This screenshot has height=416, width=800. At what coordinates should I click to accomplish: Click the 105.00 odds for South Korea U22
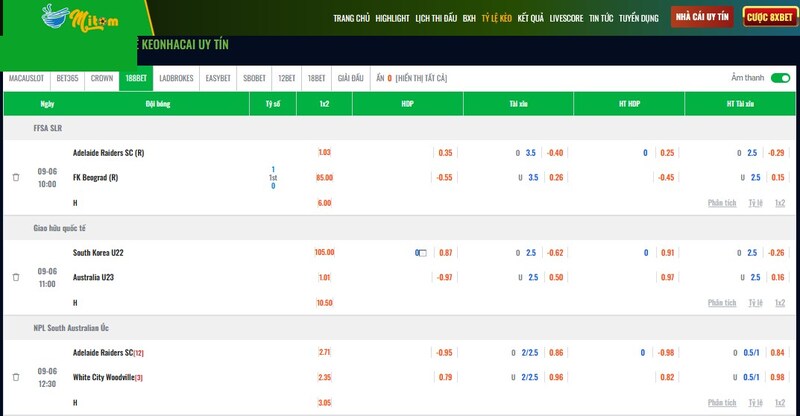pos(324,252)
